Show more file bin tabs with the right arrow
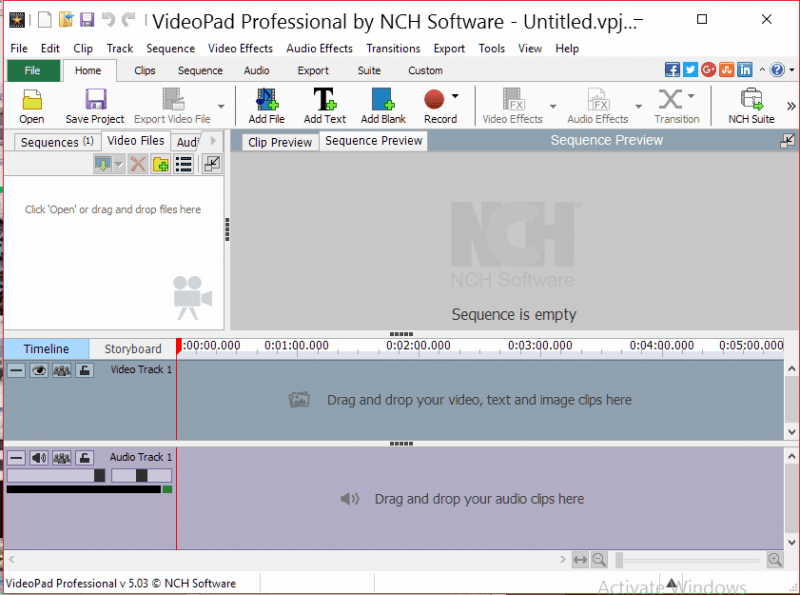800x595 pixels. click(x=213, y=140)
